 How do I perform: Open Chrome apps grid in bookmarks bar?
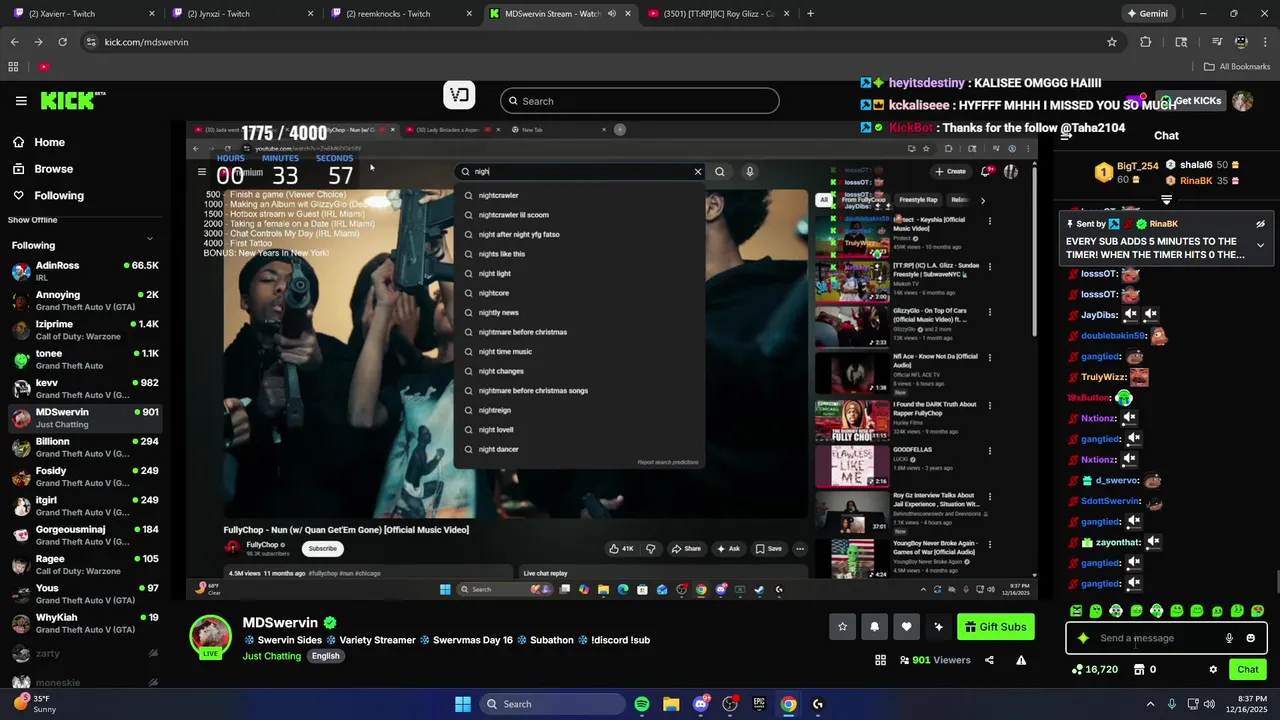pyautogui.click(x=13, y=67)
